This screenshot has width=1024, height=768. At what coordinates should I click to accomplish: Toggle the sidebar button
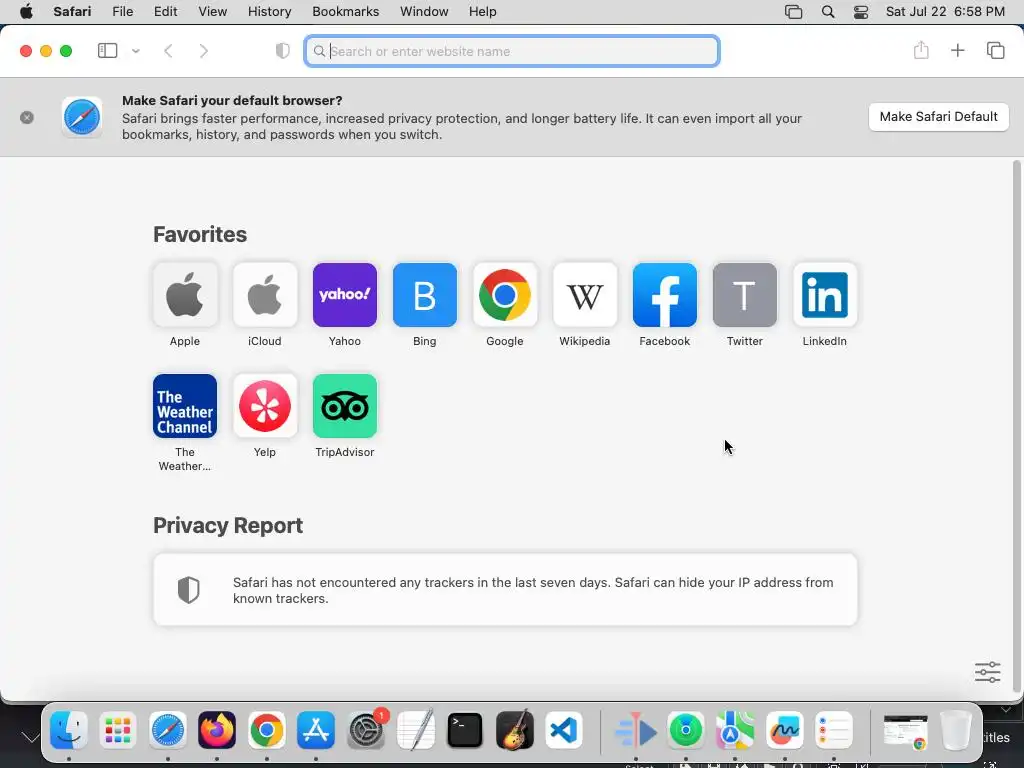tap(107, 50)
